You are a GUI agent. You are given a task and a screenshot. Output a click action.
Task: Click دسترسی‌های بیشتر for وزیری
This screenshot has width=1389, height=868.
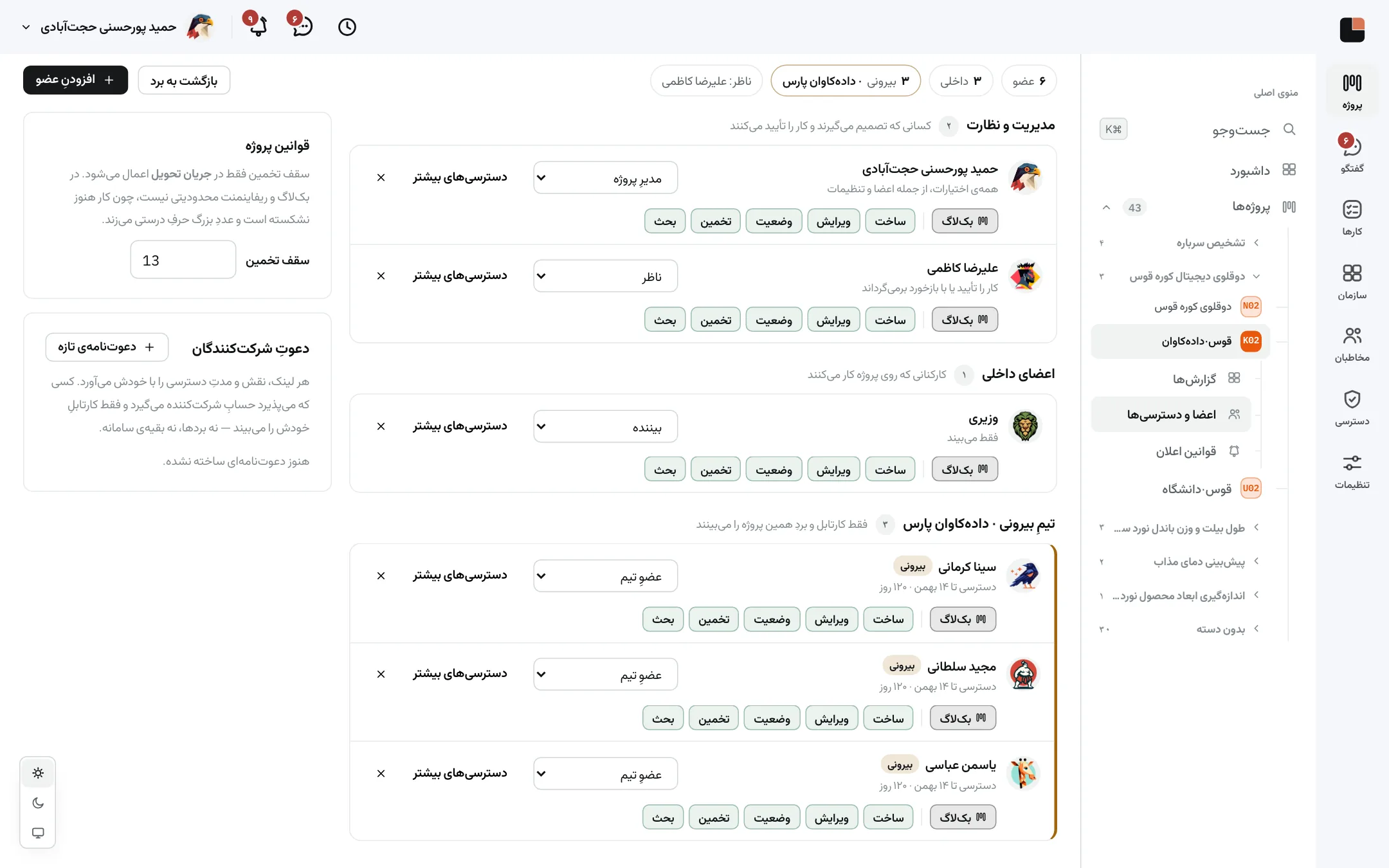460,426
